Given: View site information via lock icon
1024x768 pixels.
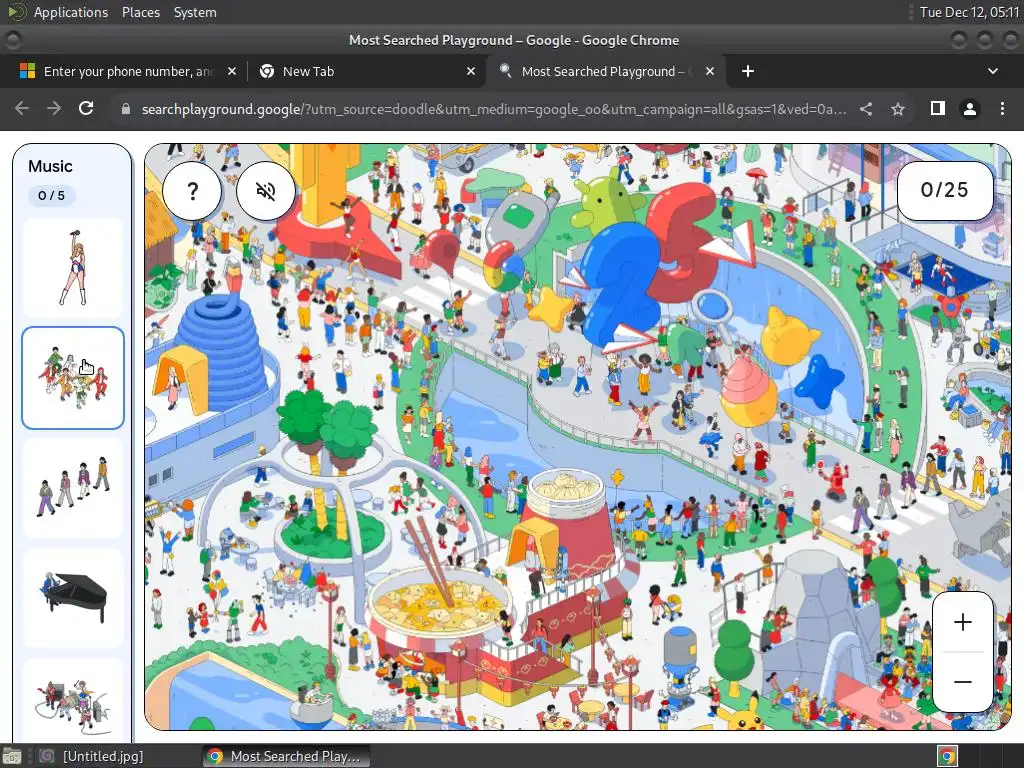Looking at the screenshot, I should tap(125, 109).
